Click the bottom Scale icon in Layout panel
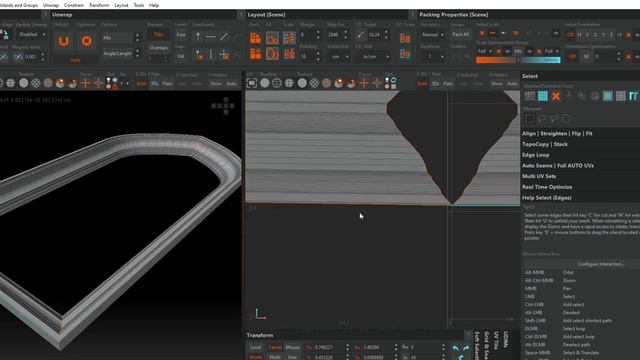This screenshot has height=360, width=640. [x=289, y=54]
